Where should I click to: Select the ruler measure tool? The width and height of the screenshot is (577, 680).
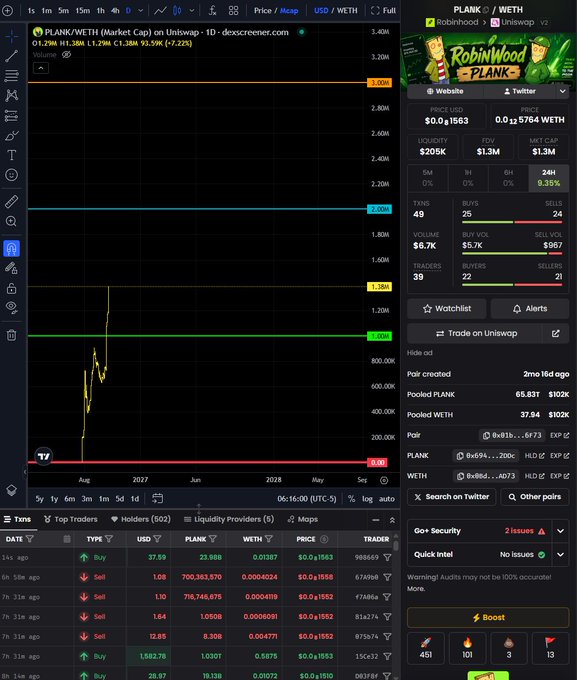(x=12, y=201)
